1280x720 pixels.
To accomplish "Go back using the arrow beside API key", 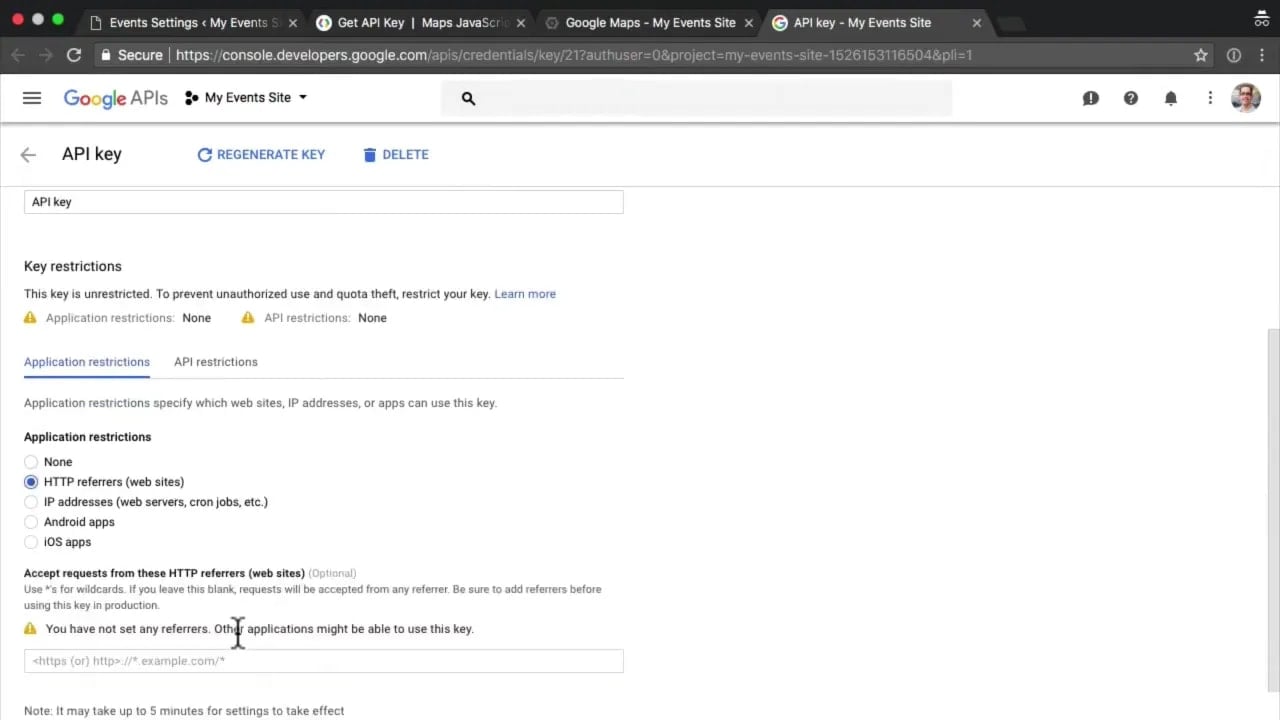I will point(28,154).
